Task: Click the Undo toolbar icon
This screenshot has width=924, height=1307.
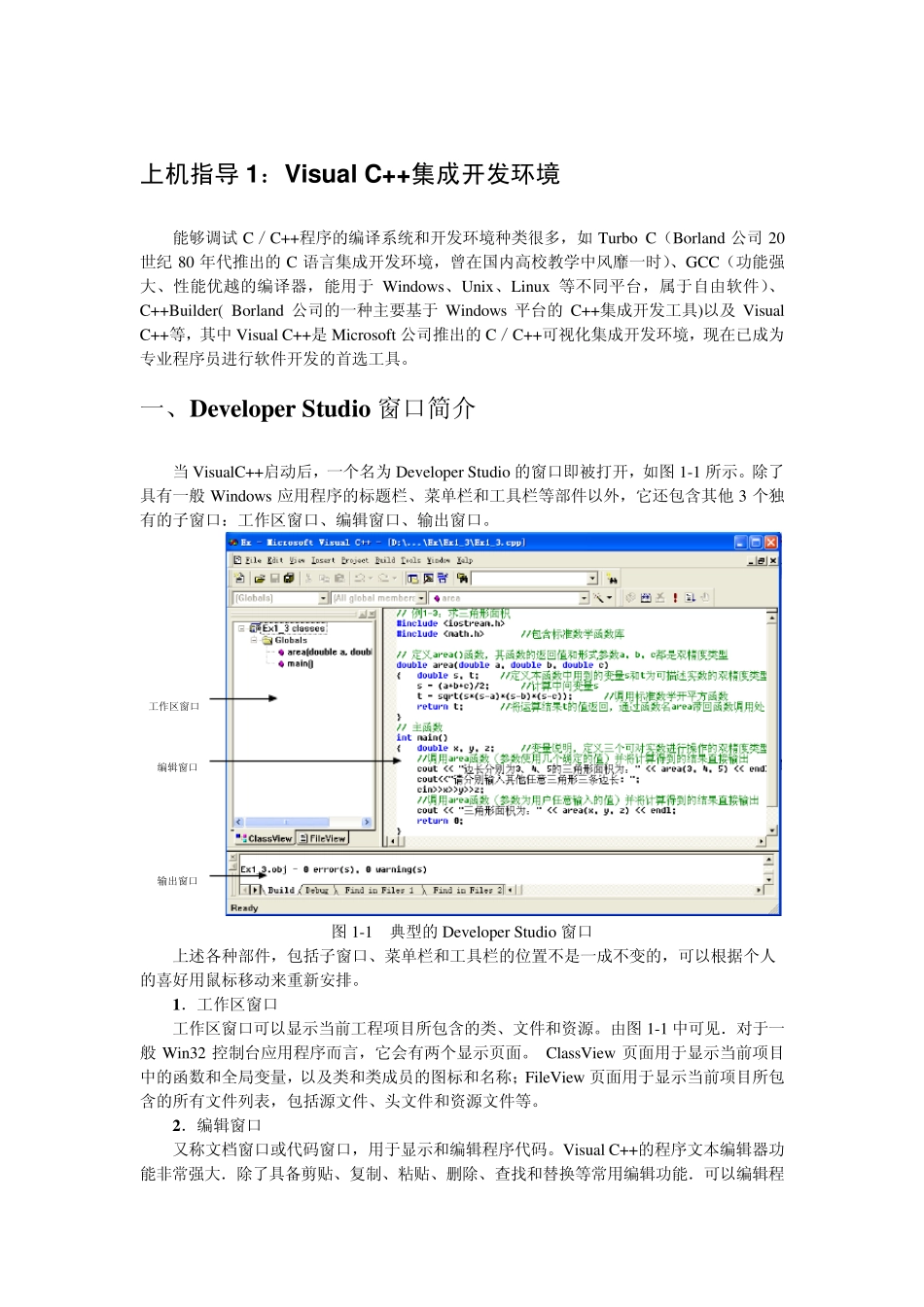Action: coord(359,578)
